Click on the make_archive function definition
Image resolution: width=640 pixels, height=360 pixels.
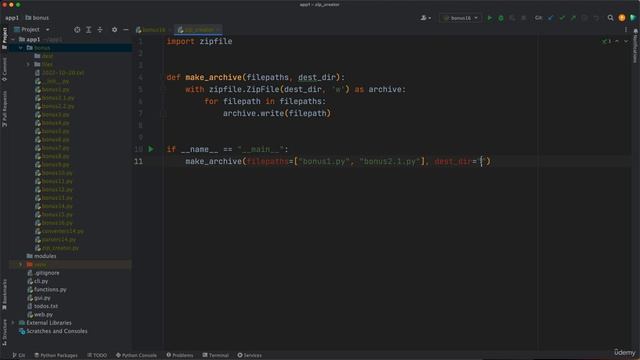tap(213, 77)
